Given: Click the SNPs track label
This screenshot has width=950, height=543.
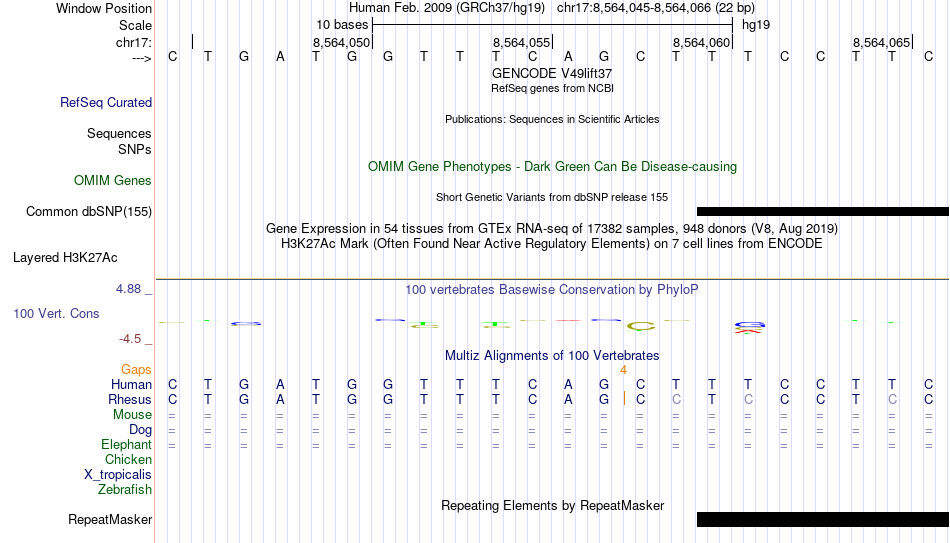Looking at the screenshot, I should point(135,149).
